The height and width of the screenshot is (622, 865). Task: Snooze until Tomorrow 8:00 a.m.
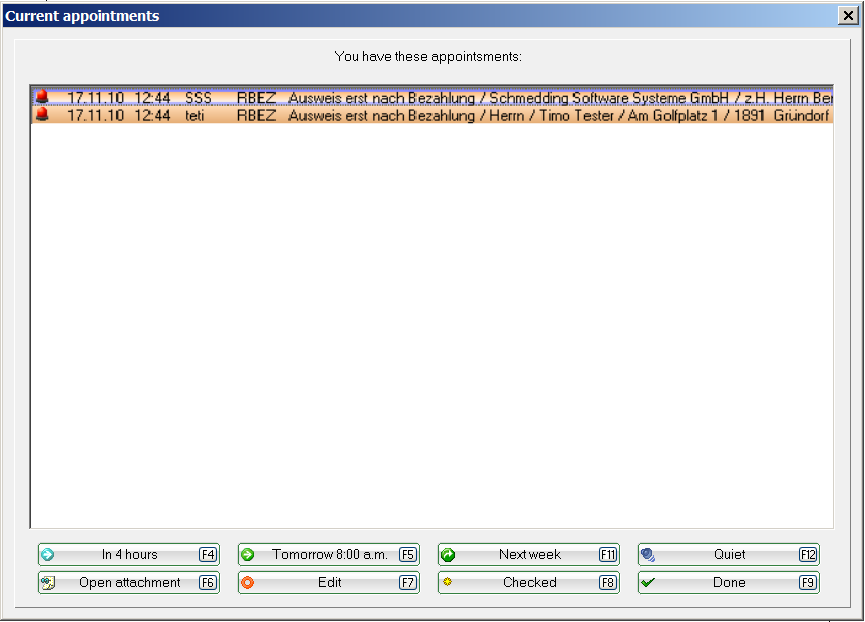(329, 554)
